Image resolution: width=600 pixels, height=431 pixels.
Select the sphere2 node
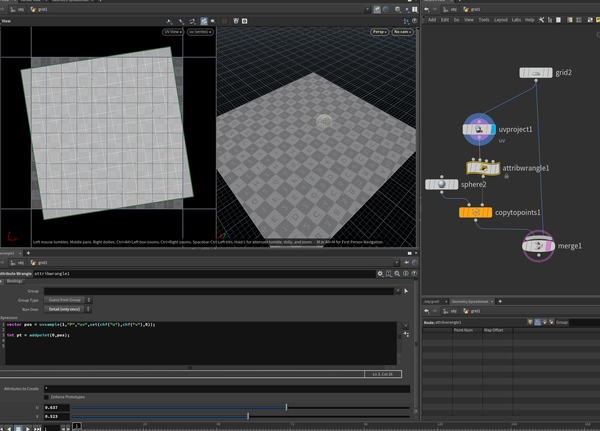(441, 184)
